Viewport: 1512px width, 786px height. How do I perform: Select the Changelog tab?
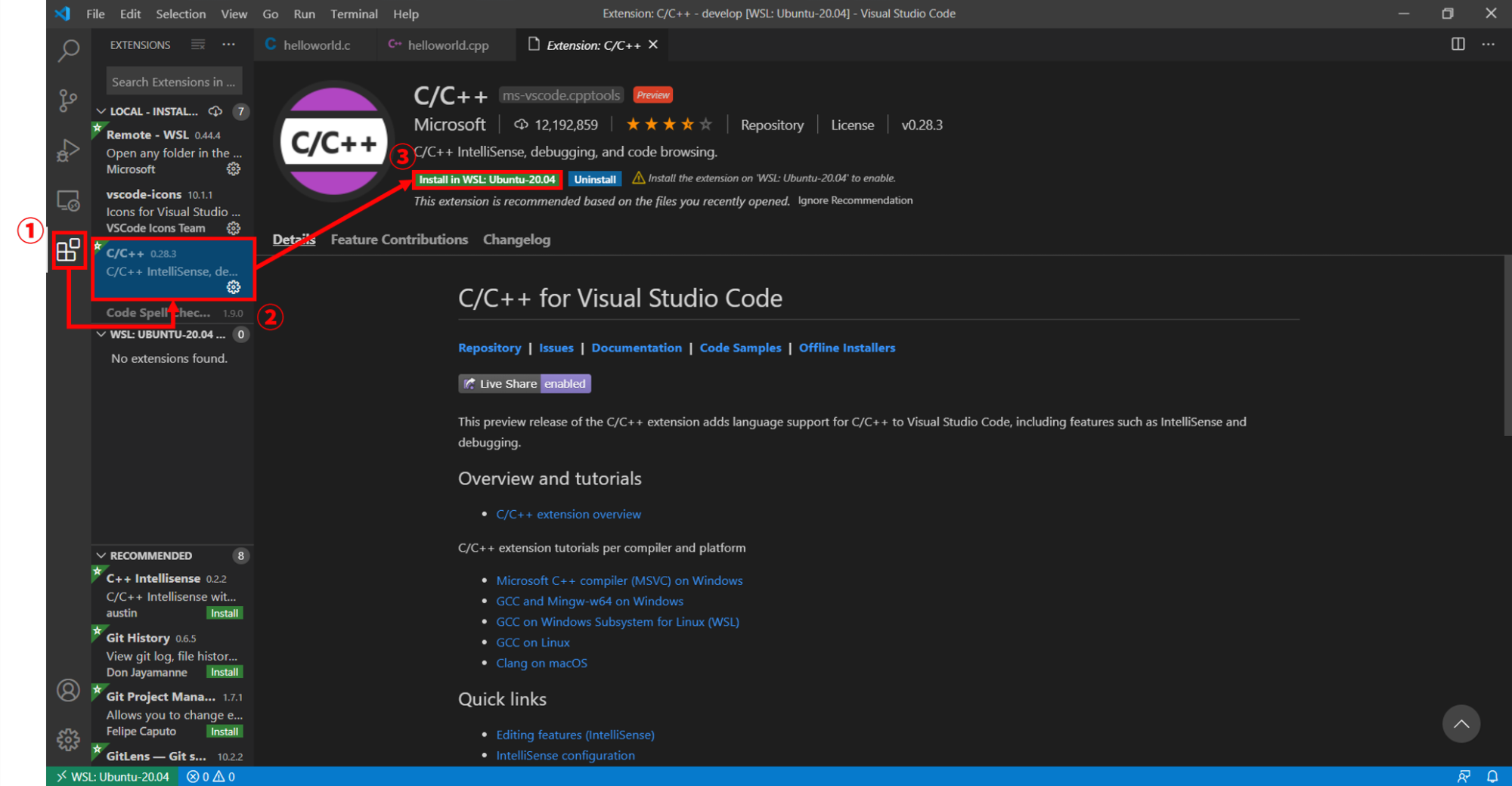(x=516, y=240)
